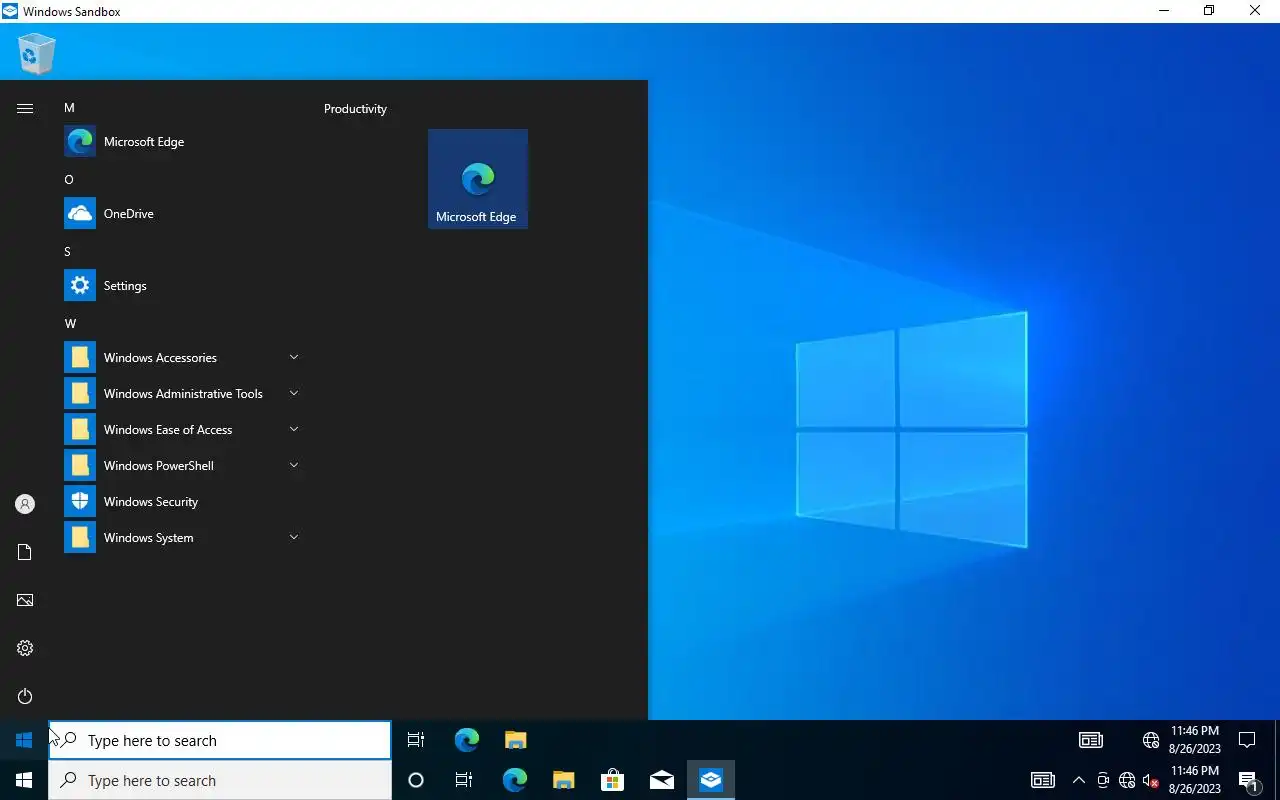Open the Mail app on the host taskbar

coord(662,780)
